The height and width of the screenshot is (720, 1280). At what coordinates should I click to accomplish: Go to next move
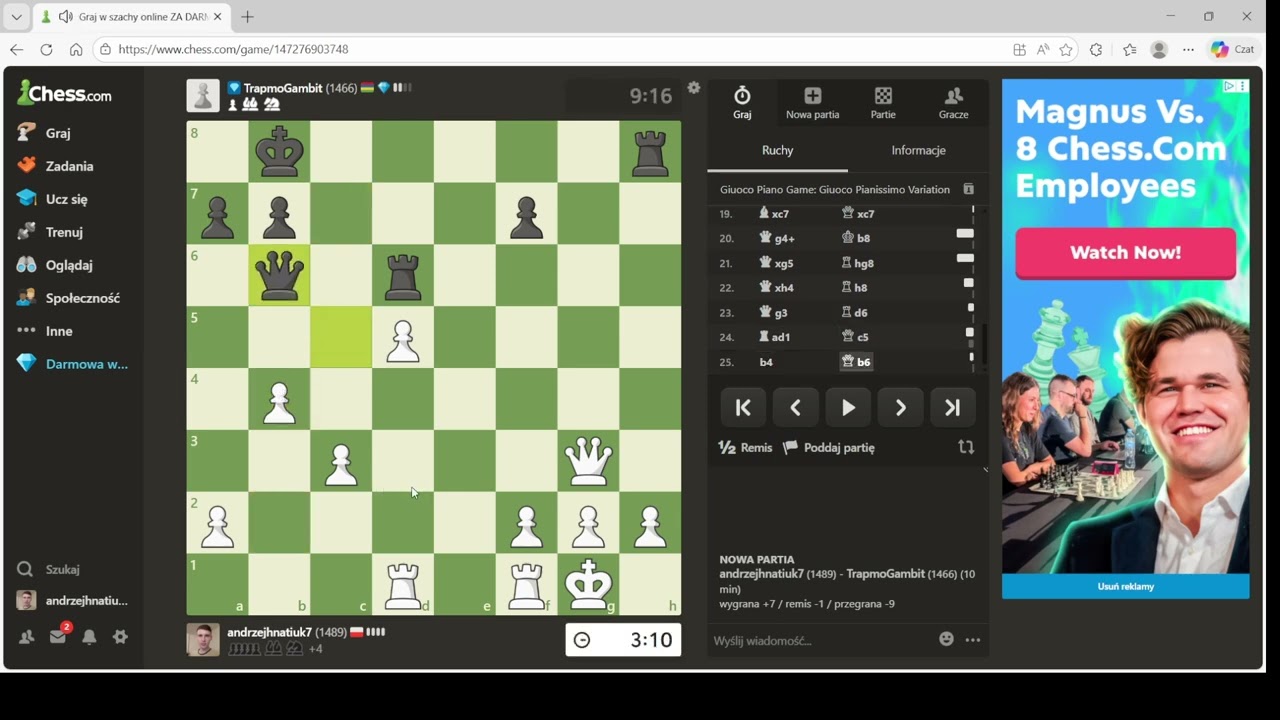(900, 408)
